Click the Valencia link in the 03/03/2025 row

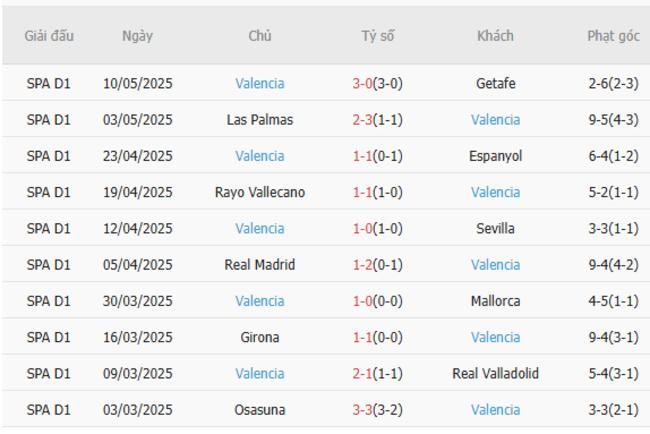[x=496, y=410]
